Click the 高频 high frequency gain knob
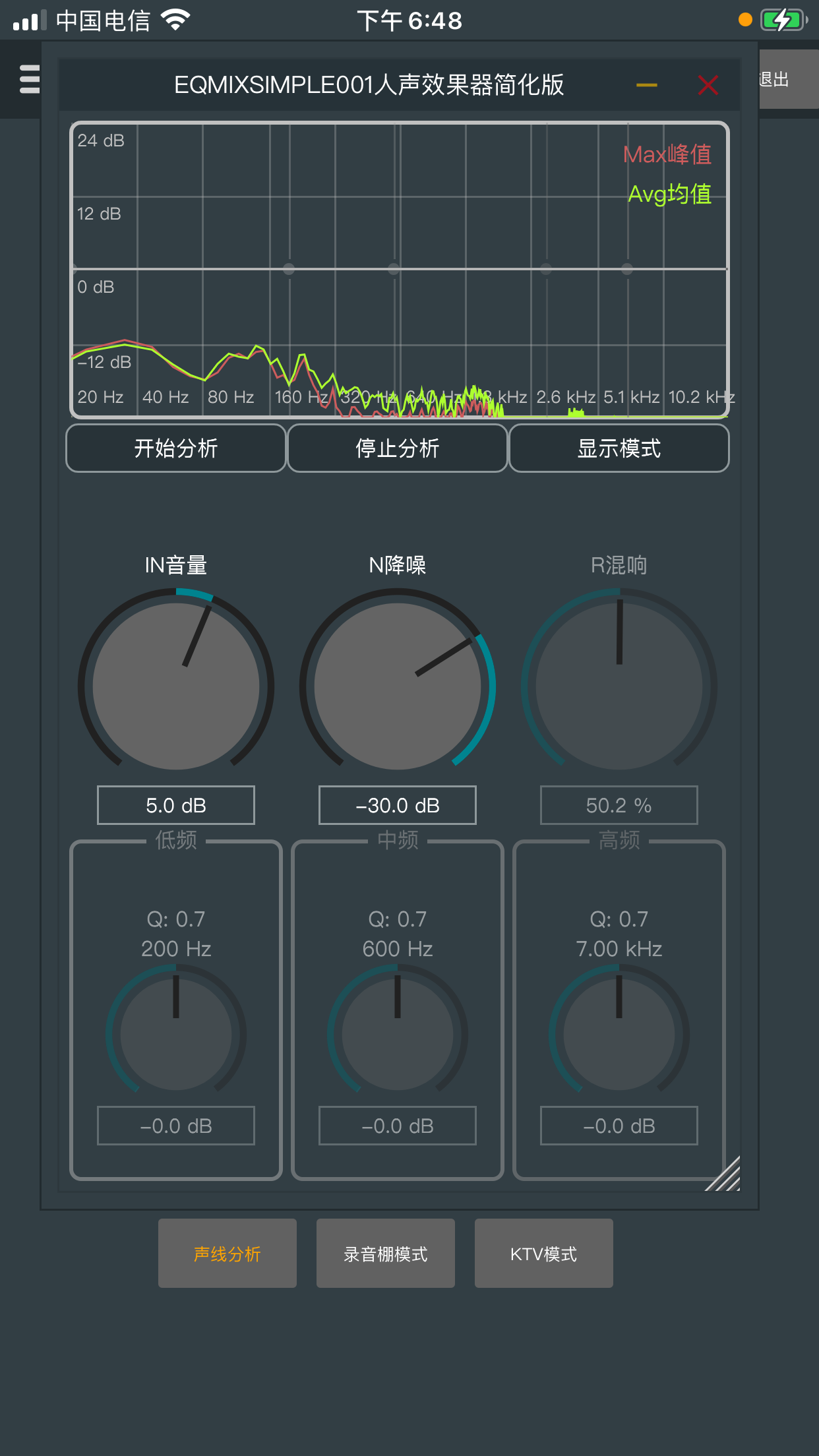The image size is (819, 1456). coord(619,1034)
